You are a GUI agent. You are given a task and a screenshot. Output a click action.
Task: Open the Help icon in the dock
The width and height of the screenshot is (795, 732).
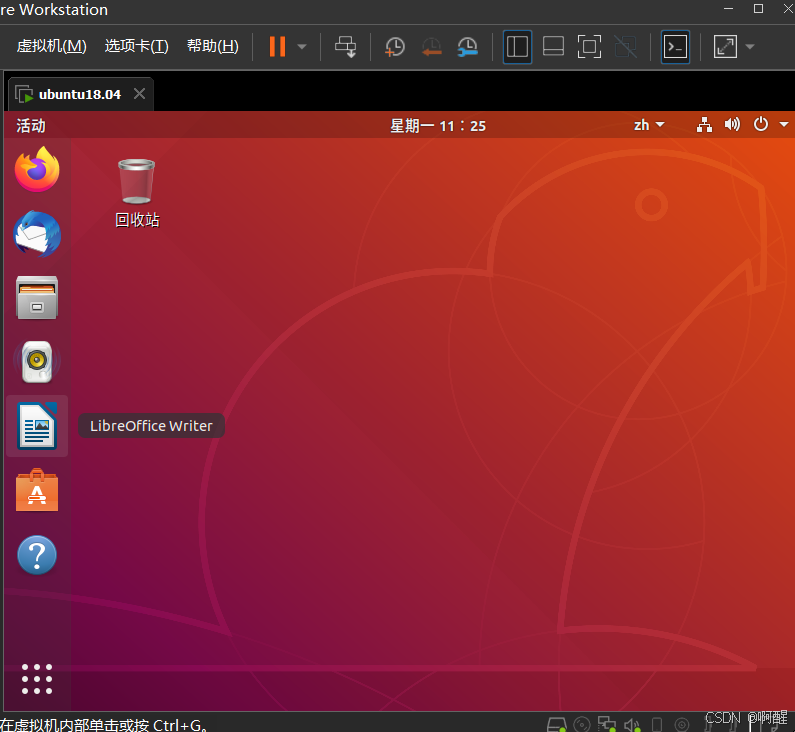coord(37,555)
